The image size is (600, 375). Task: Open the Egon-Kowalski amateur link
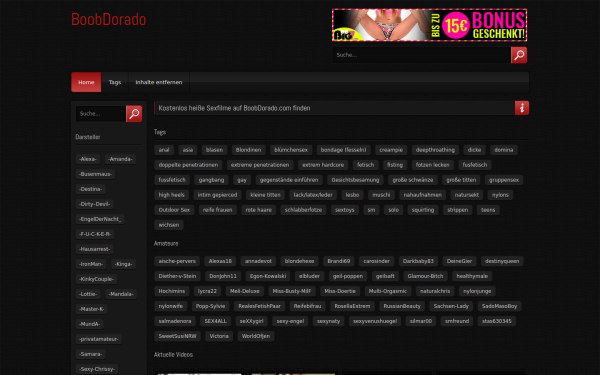(x=268, y=276)
